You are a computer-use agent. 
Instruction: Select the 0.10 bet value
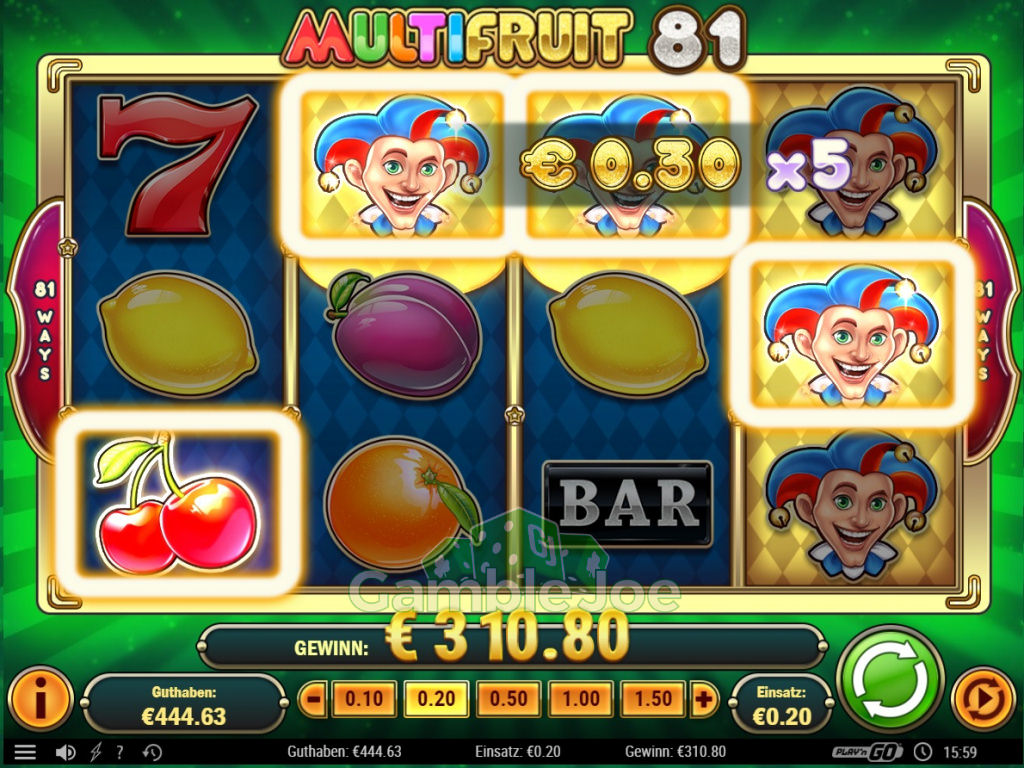364,699
